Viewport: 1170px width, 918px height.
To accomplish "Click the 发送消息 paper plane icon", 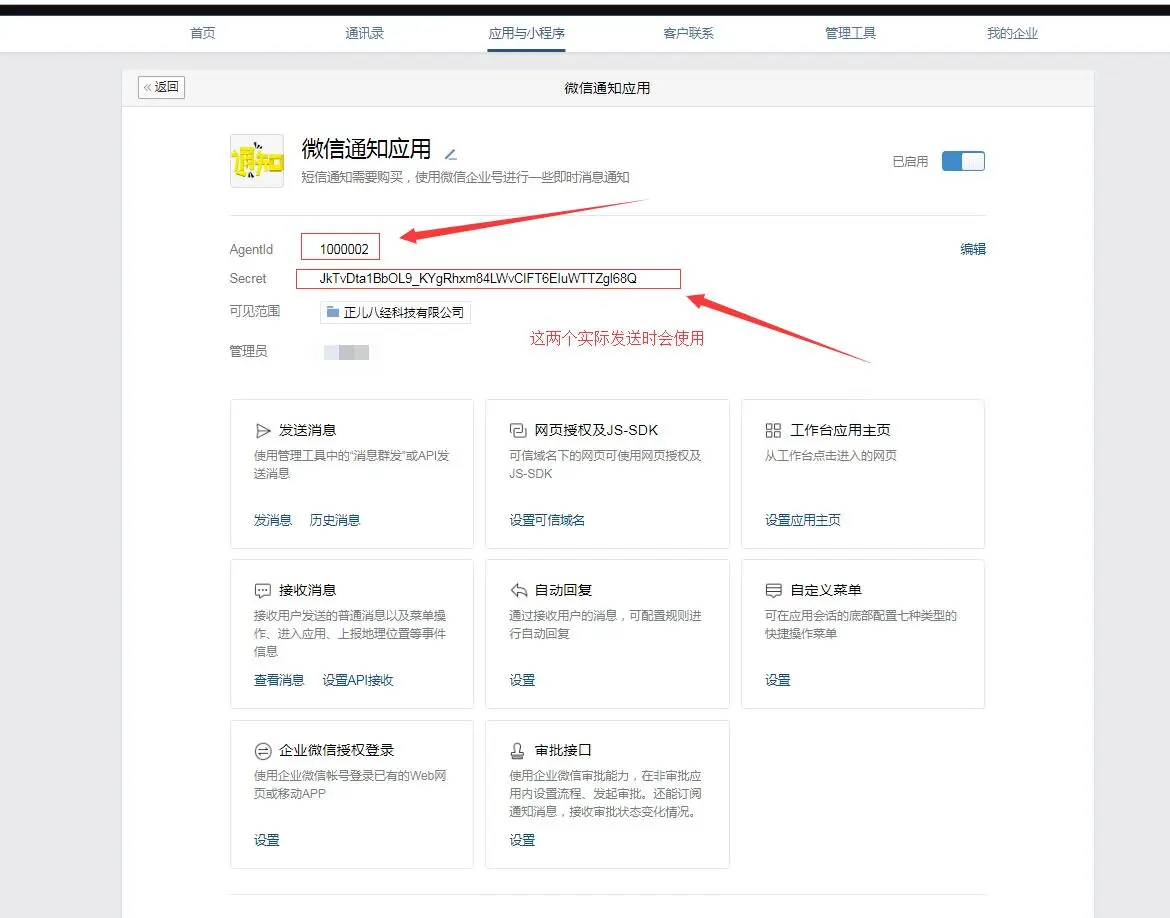I will pos(263,431).
